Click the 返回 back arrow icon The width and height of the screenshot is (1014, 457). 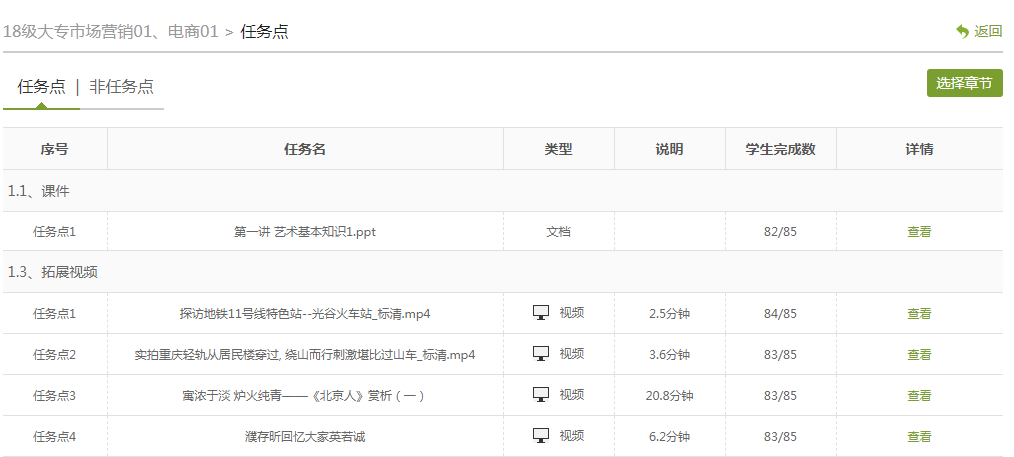click(962, 31)
